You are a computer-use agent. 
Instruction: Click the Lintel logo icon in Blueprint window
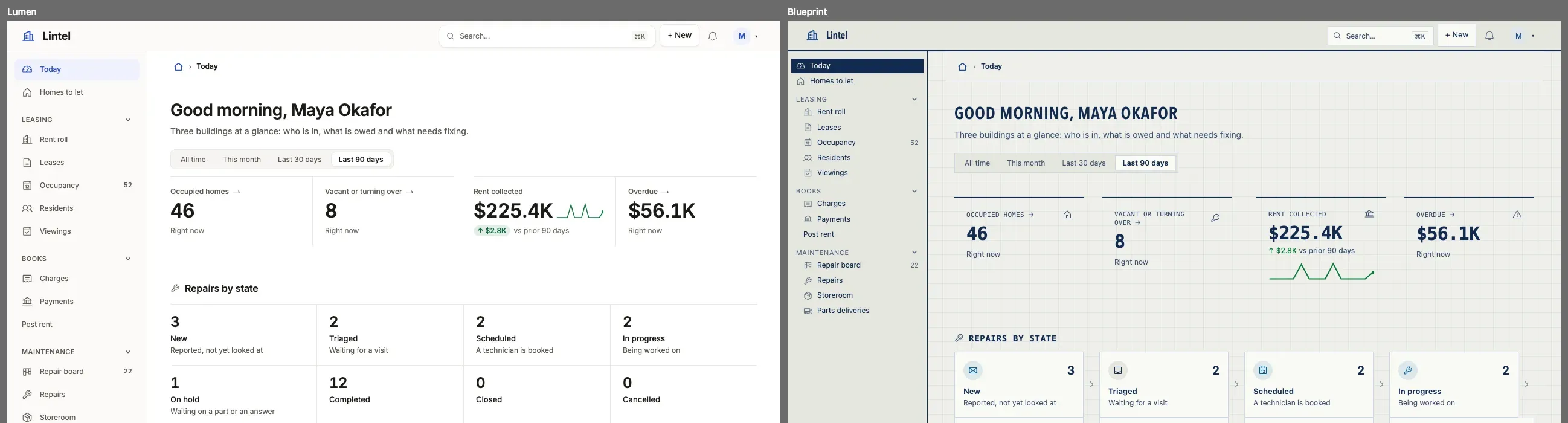point(812,36)
